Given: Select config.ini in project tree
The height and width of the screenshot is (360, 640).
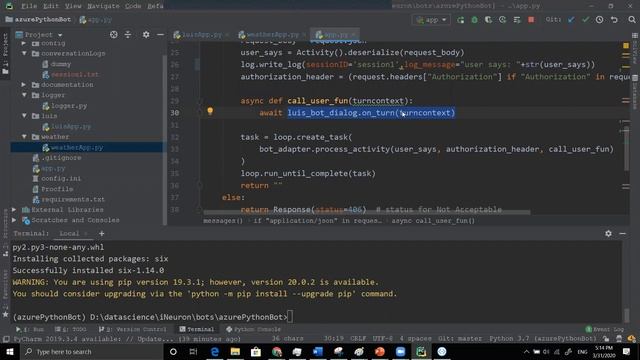Looking at the screenshot, I should [x=61, y=178].
